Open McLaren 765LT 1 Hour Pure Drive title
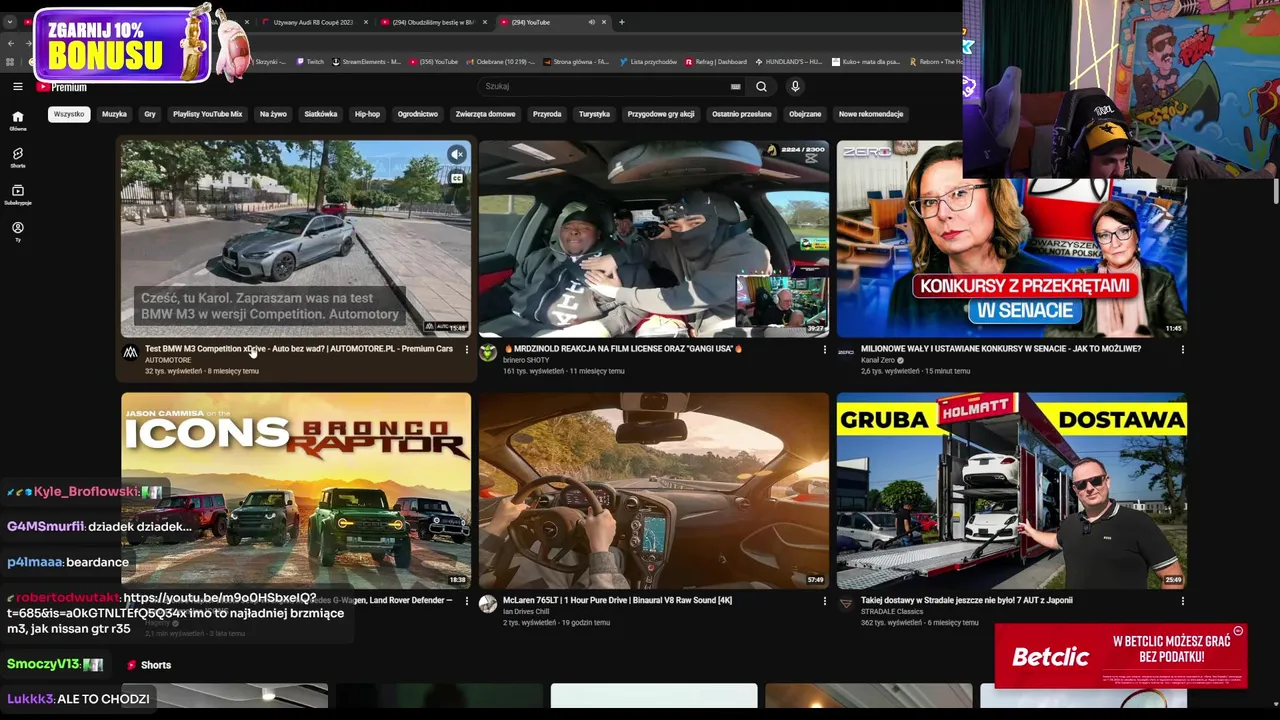Screen dimensions: 1280x720 coord(617,600)
